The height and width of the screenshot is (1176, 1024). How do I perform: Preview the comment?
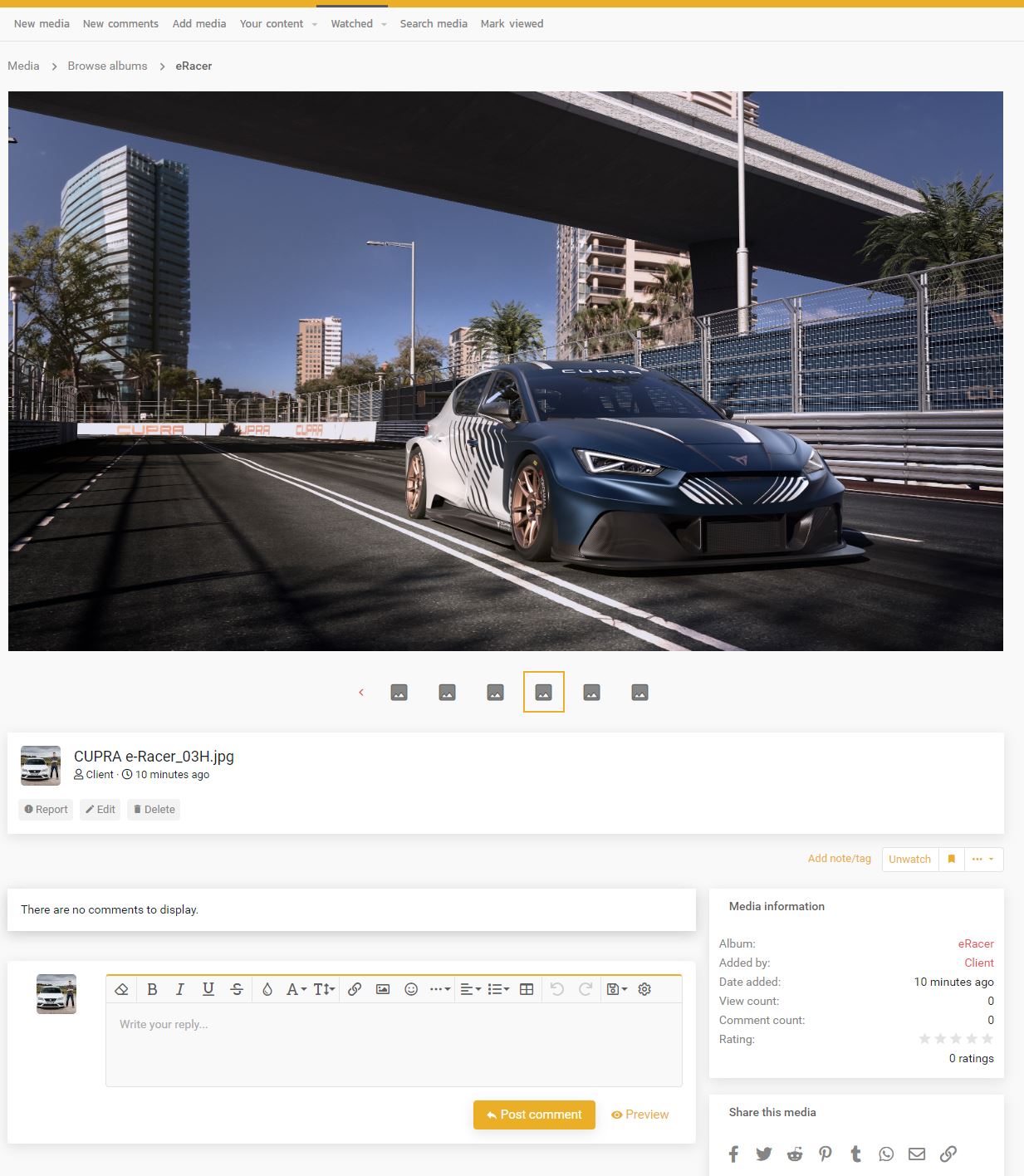click(x=640, y=1115)
